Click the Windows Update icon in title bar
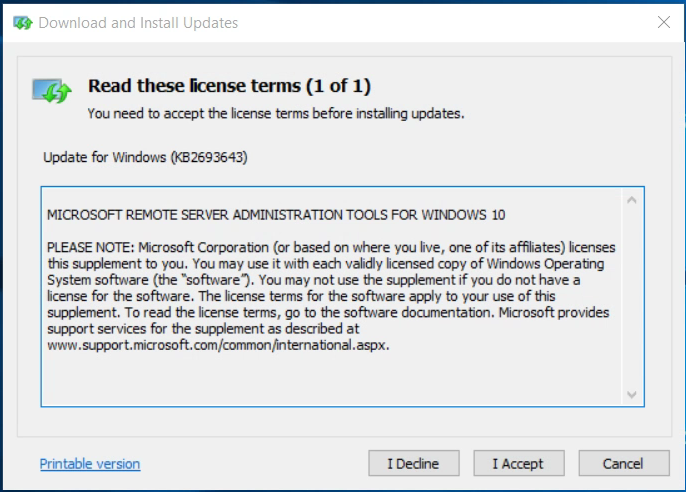Image resolution: width=686 pixels, height=492 pixels. click(23, 23)
